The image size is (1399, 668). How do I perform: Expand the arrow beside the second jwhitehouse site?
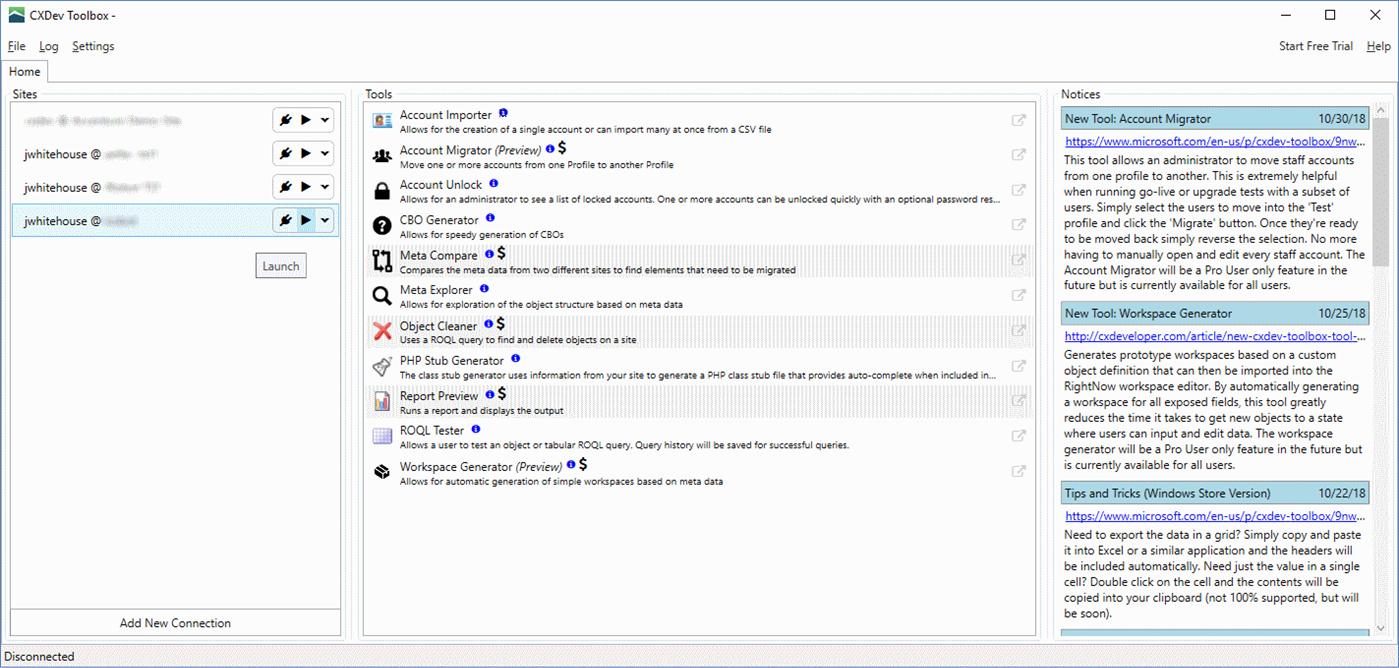click(324, 187)
